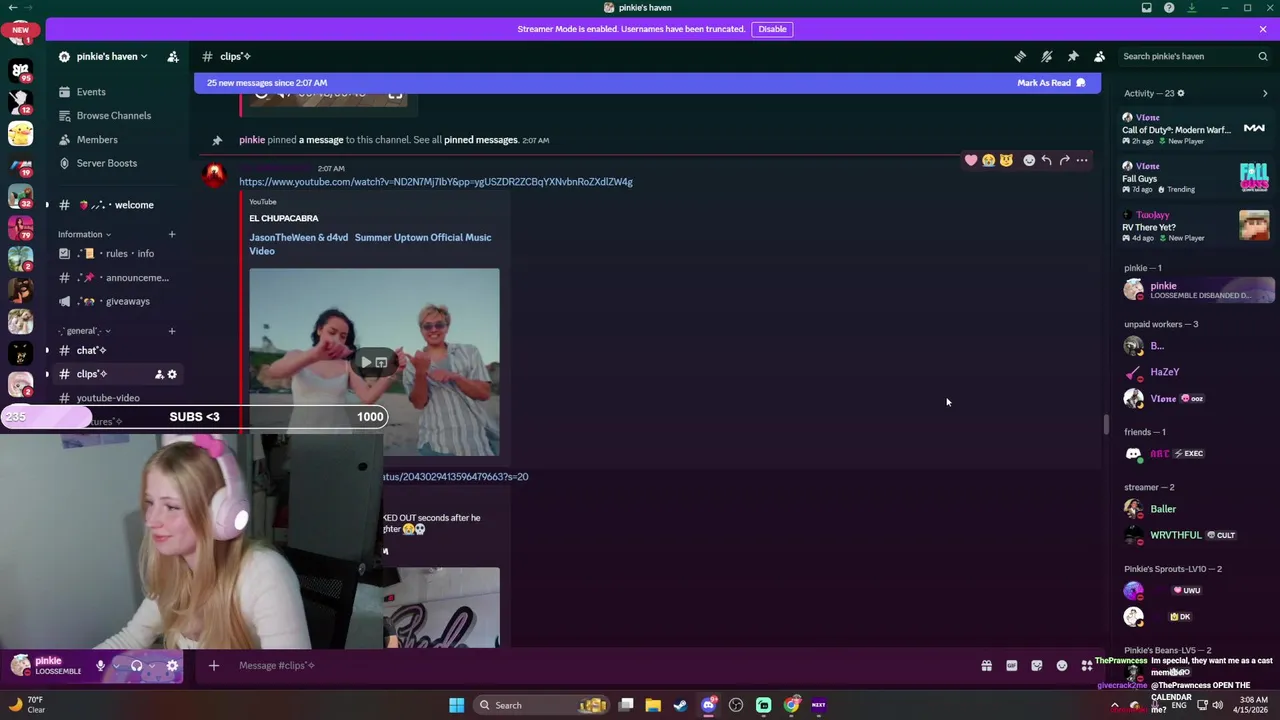Expand the Activity panel chevron
This screenshot has width=1280, height=720.
1265,94
